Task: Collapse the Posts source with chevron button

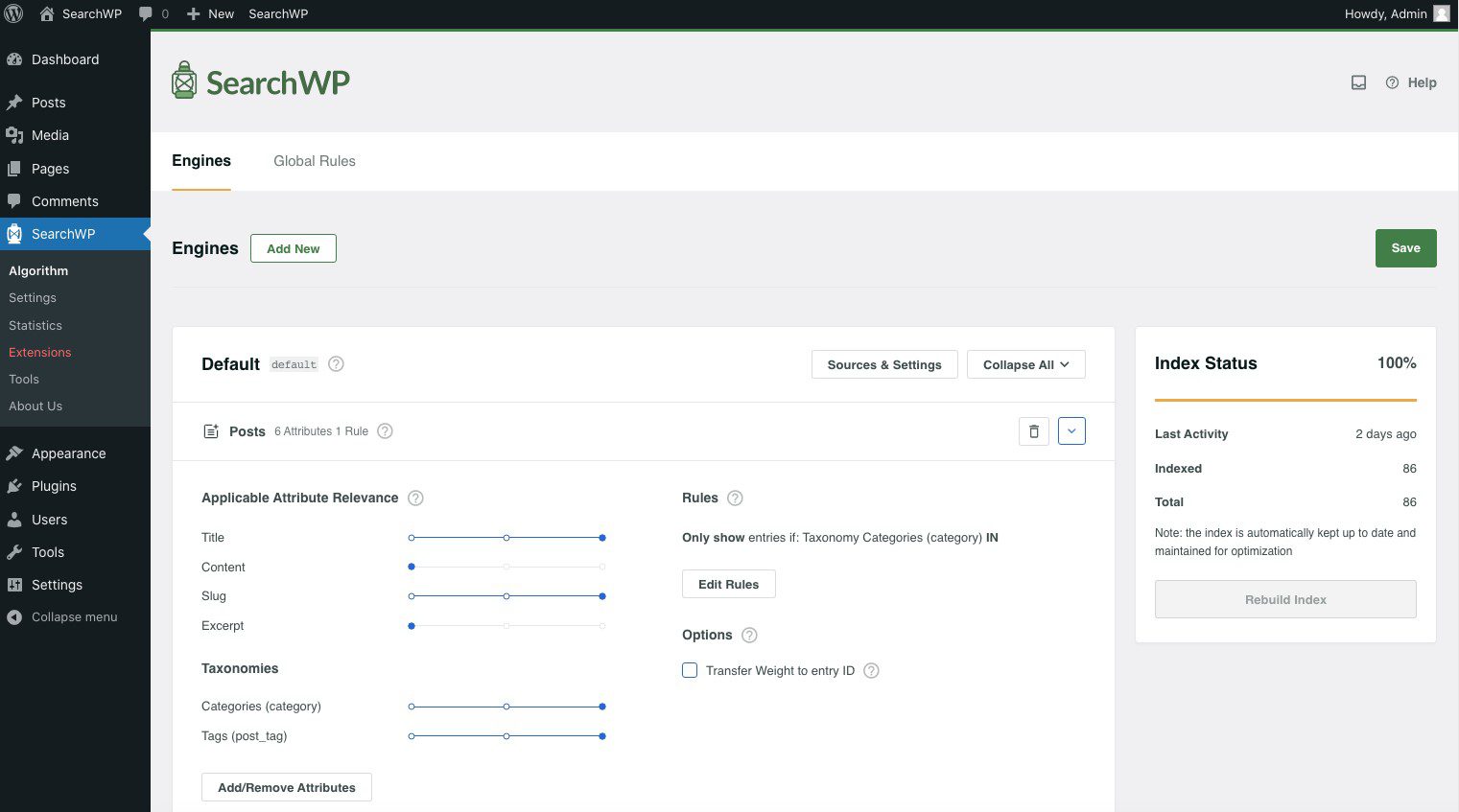Action: pos(1071,430)
